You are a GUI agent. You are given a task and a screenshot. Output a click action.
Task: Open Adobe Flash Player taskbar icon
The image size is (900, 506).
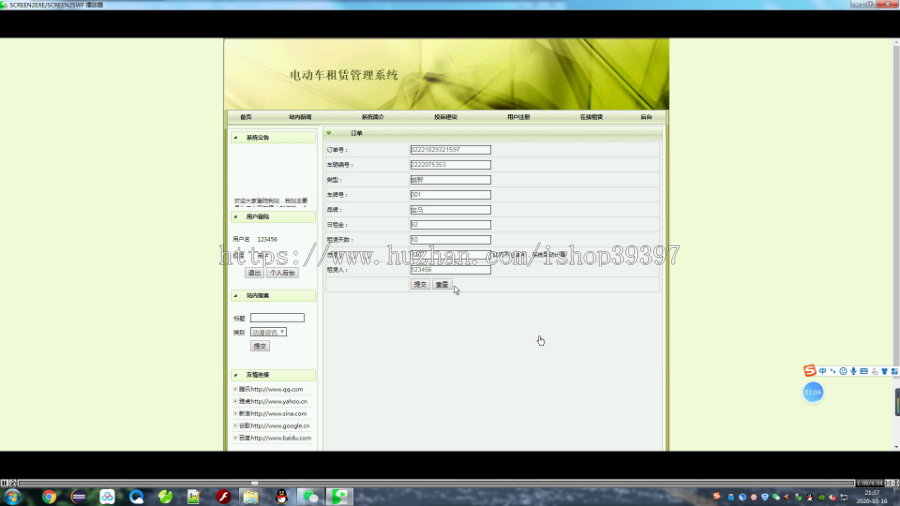point(223,496)
